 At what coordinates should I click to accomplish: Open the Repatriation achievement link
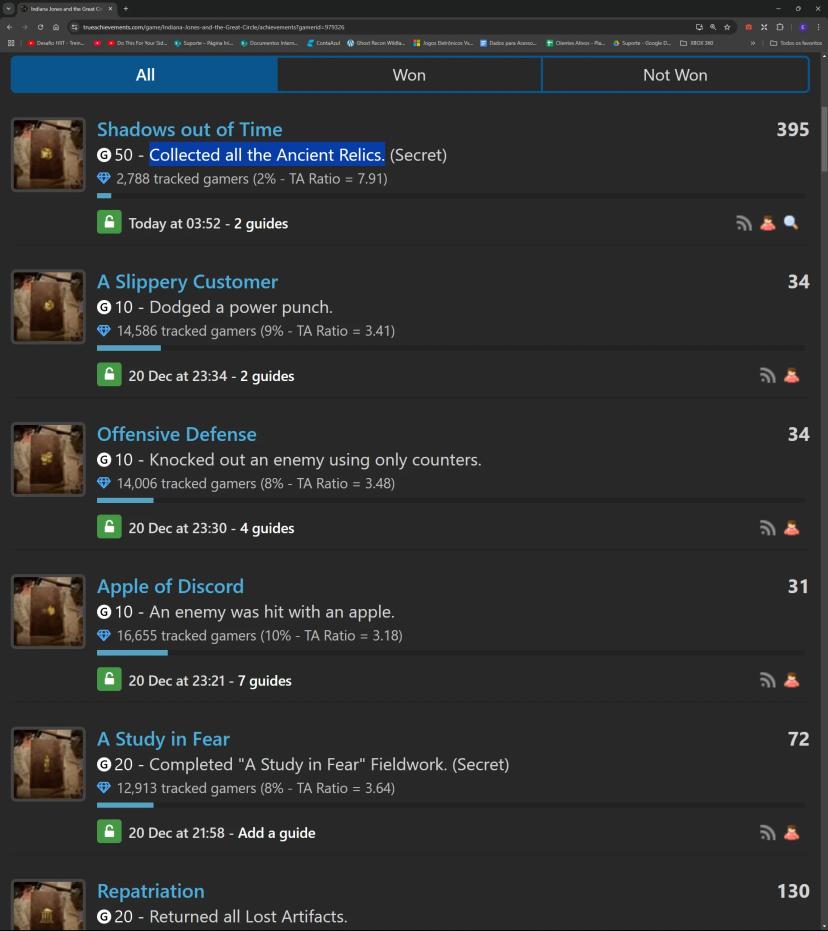pos(151,891)
